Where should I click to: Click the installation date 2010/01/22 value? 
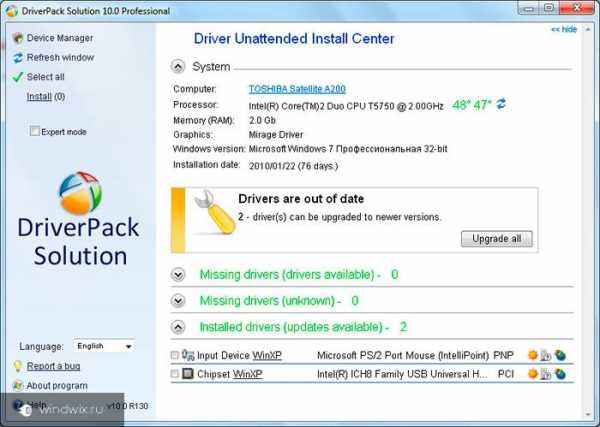tap(293, 166)
